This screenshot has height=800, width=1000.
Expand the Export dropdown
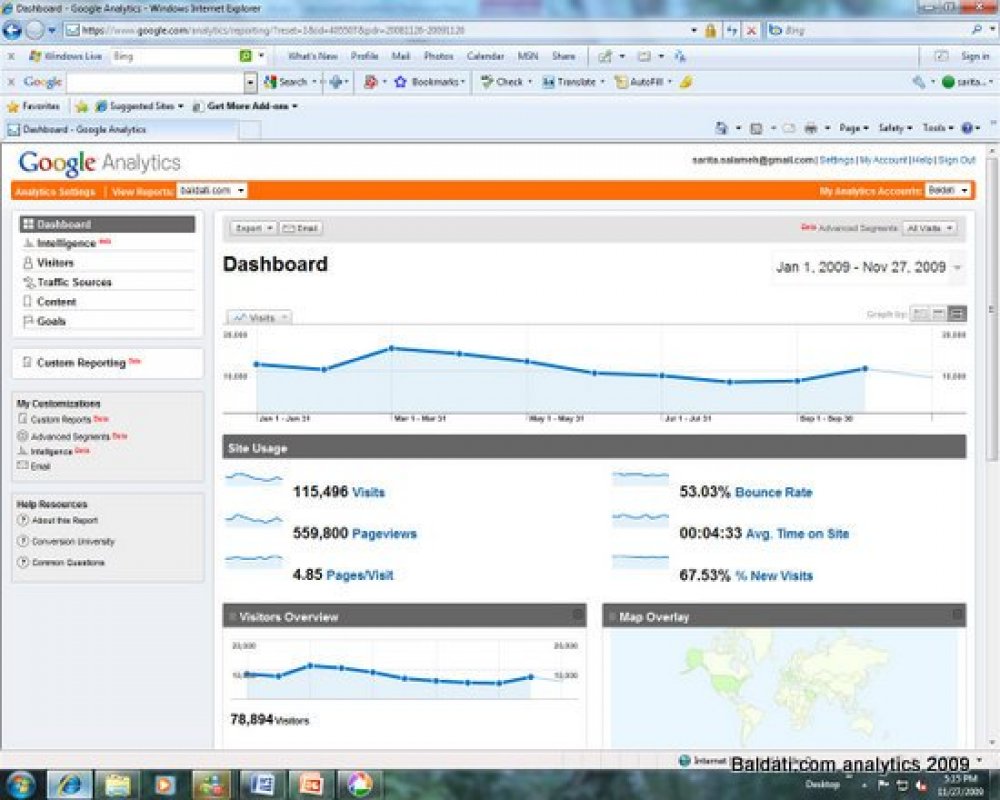(x=253, y=228)
